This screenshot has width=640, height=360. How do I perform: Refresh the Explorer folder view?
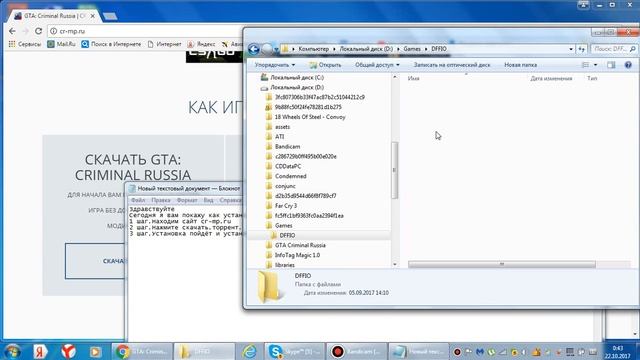[x=582, y=49]
